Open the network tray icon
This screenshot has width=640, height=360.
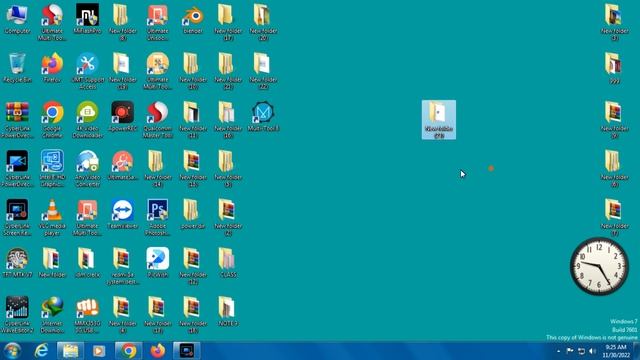pos(582,351)
